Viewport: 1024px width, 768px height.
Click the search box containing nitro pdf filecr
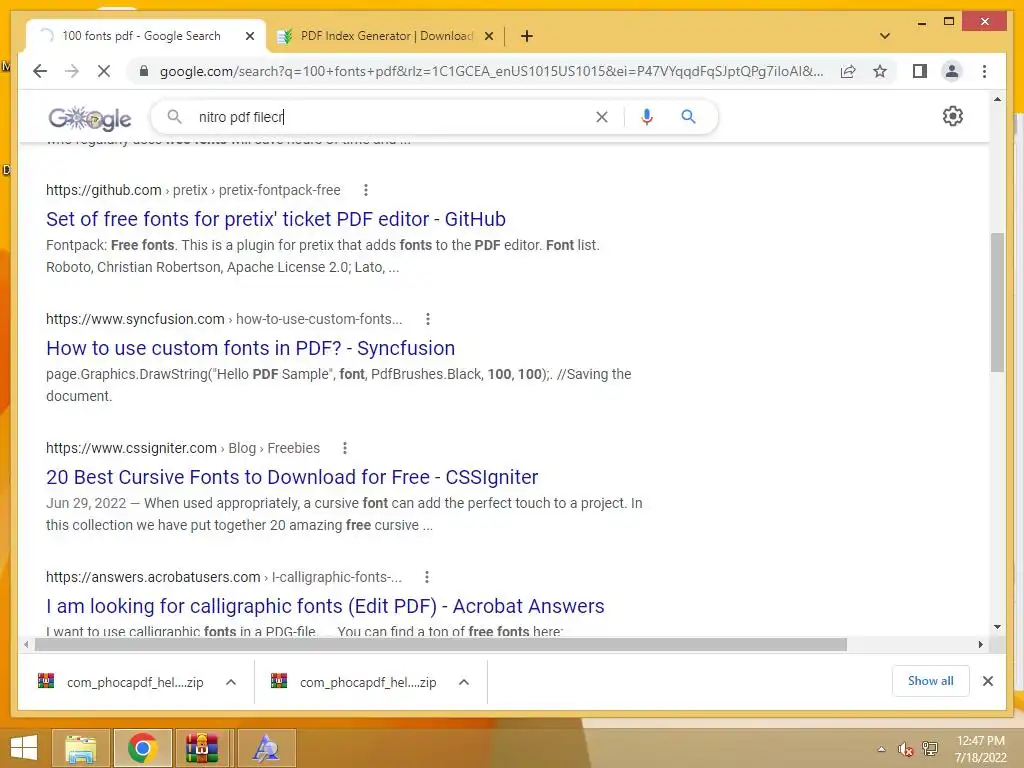[x=392, y=117]
